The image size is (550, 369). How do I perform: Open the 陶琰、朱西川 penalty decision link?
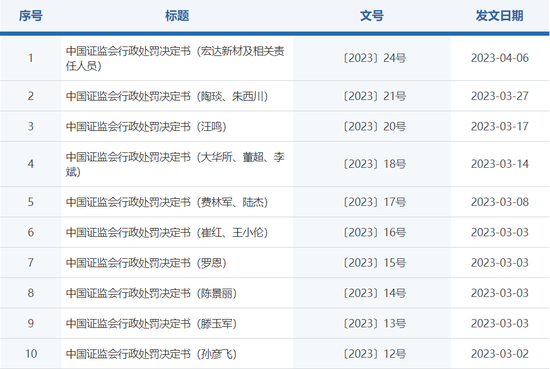point(167,96)
